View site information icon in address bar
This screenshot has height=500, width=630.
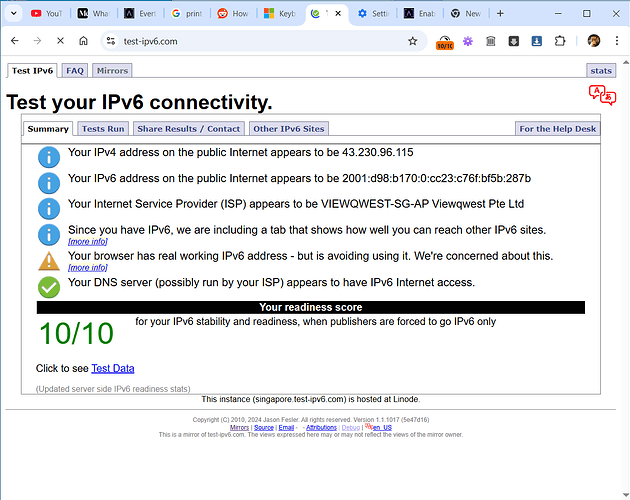coord(109,41)
